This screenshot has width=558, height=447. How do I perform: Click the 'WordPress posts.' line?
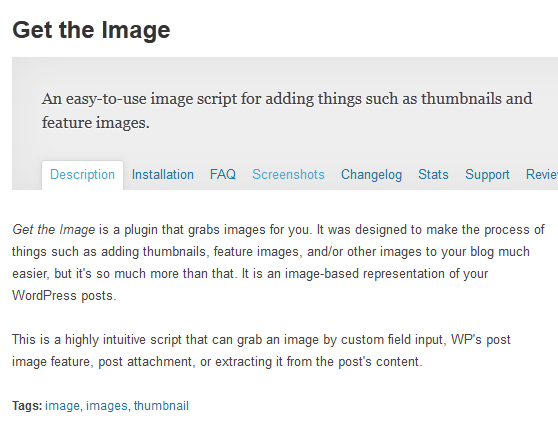(x=64, y=296)
